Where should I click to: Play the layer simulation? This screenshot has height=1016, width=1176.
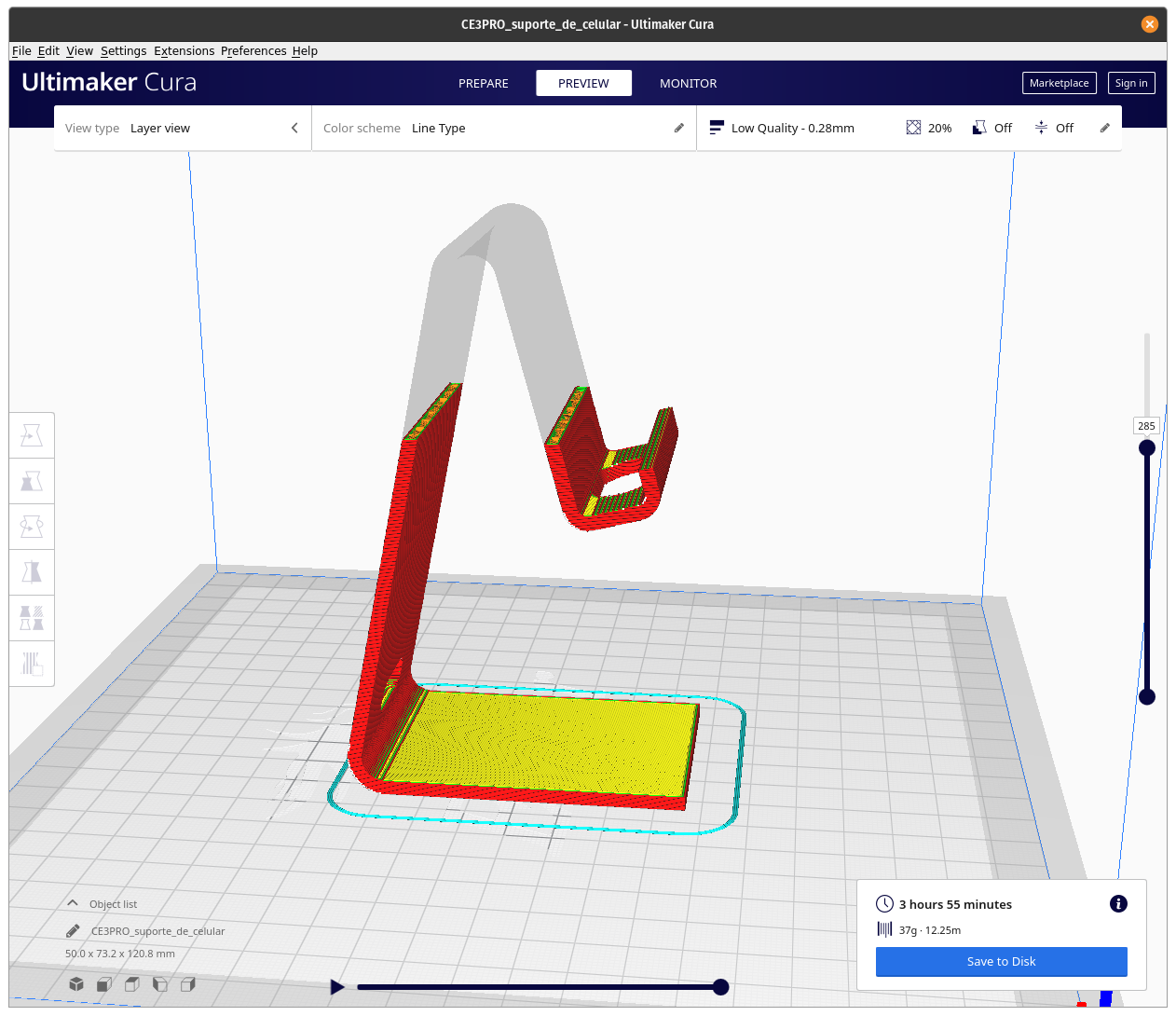337,987
